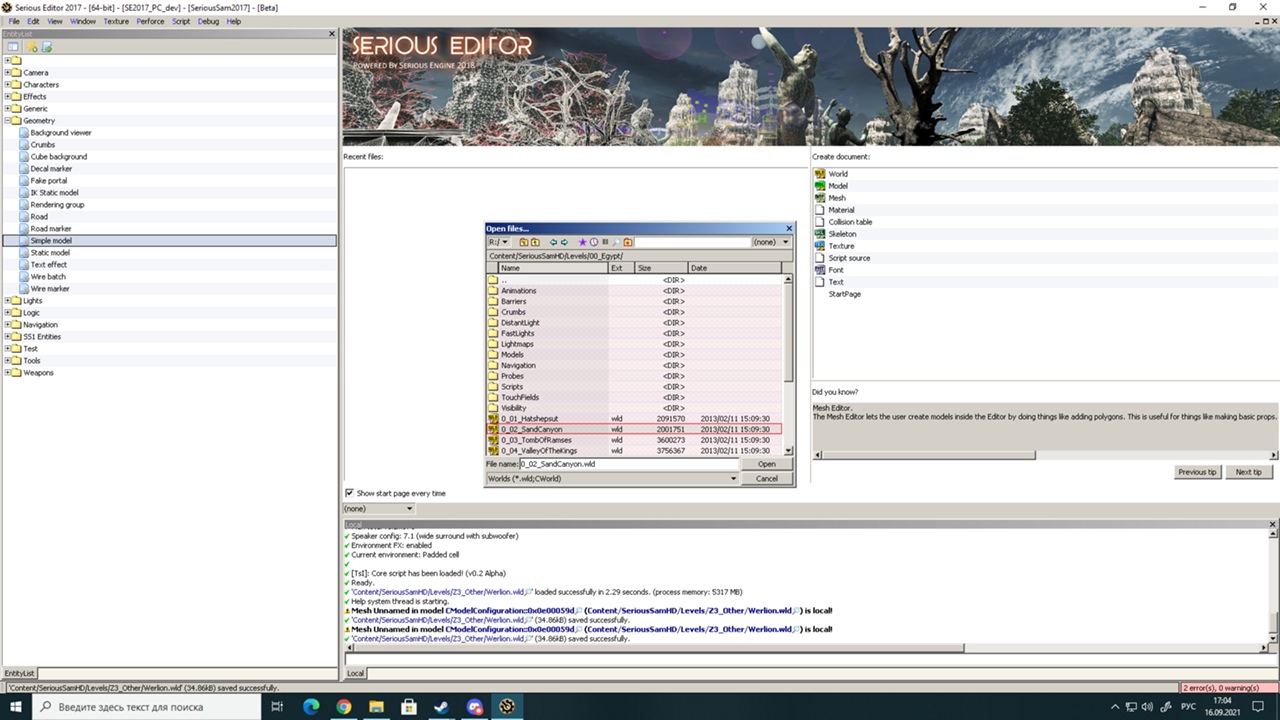Show recent history clock in Open files dialog
The height and width of the screenshot is (720, 1280).
(593, 242)
